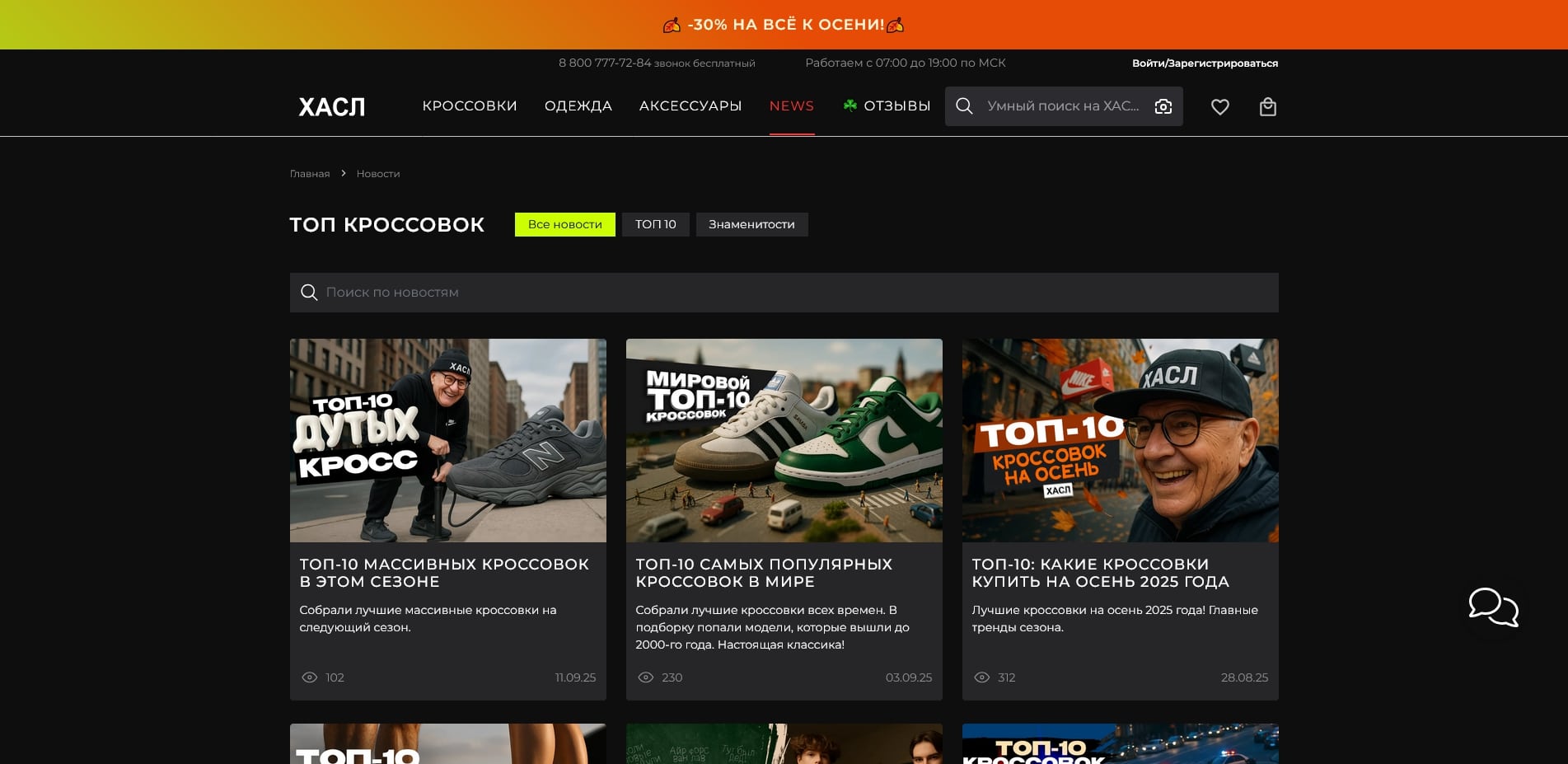This screenshot has height=764, width=1568.
Task: Open the 'Мировой ТОП-10 кроссовок' thumbnail
Action: pyautogui.click(x=784, y=440)
